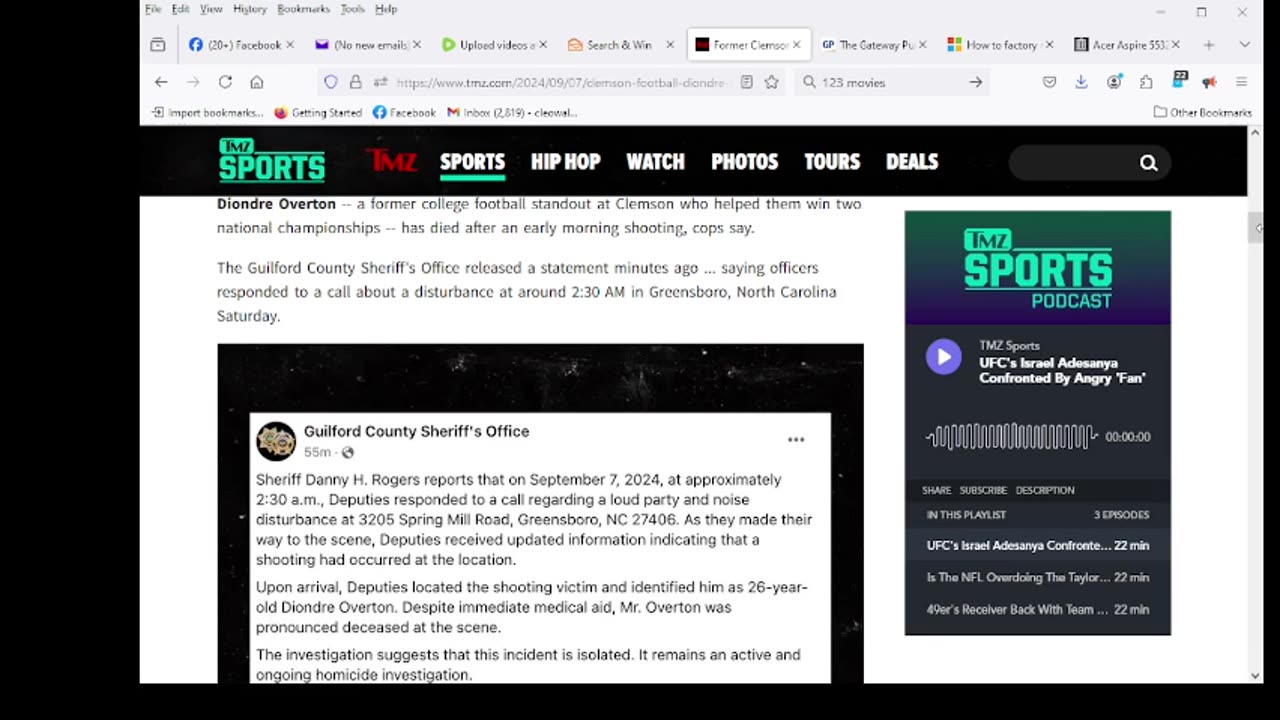Go back one page
The width and height of the screenshot is (1280, 720).
161,82
